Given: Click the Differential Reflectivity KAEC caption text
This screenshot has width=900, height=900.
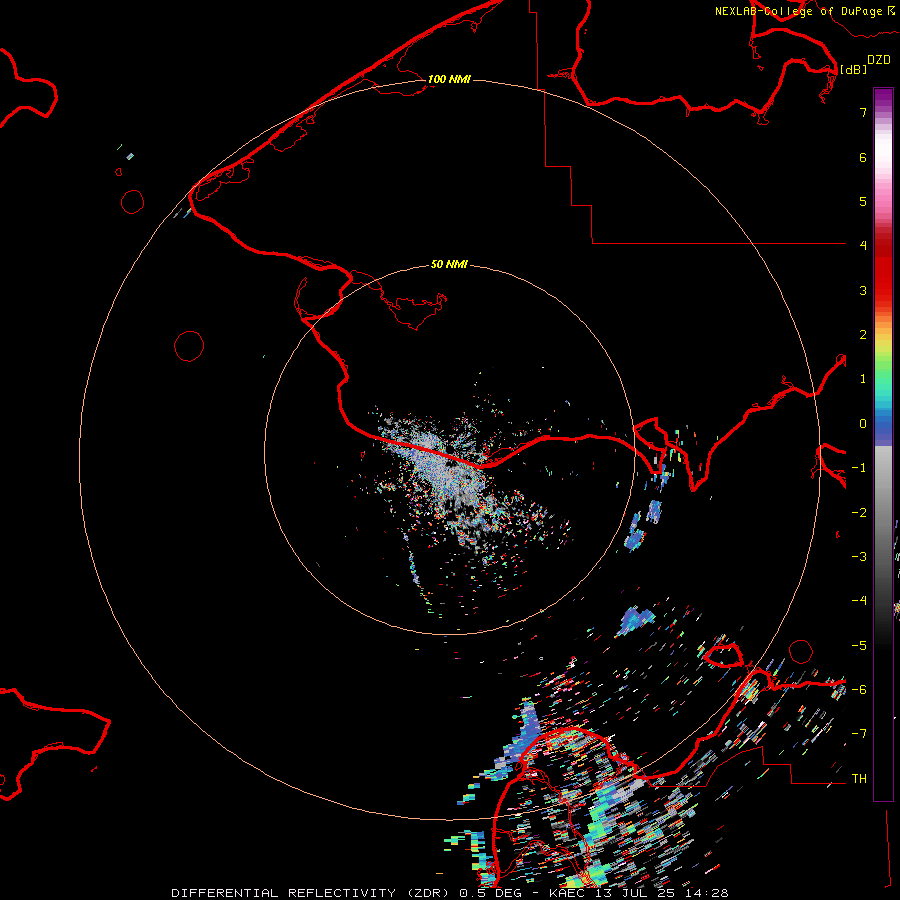Looking at the screenshot, I should pyautogui.click(x=450, y=893).
